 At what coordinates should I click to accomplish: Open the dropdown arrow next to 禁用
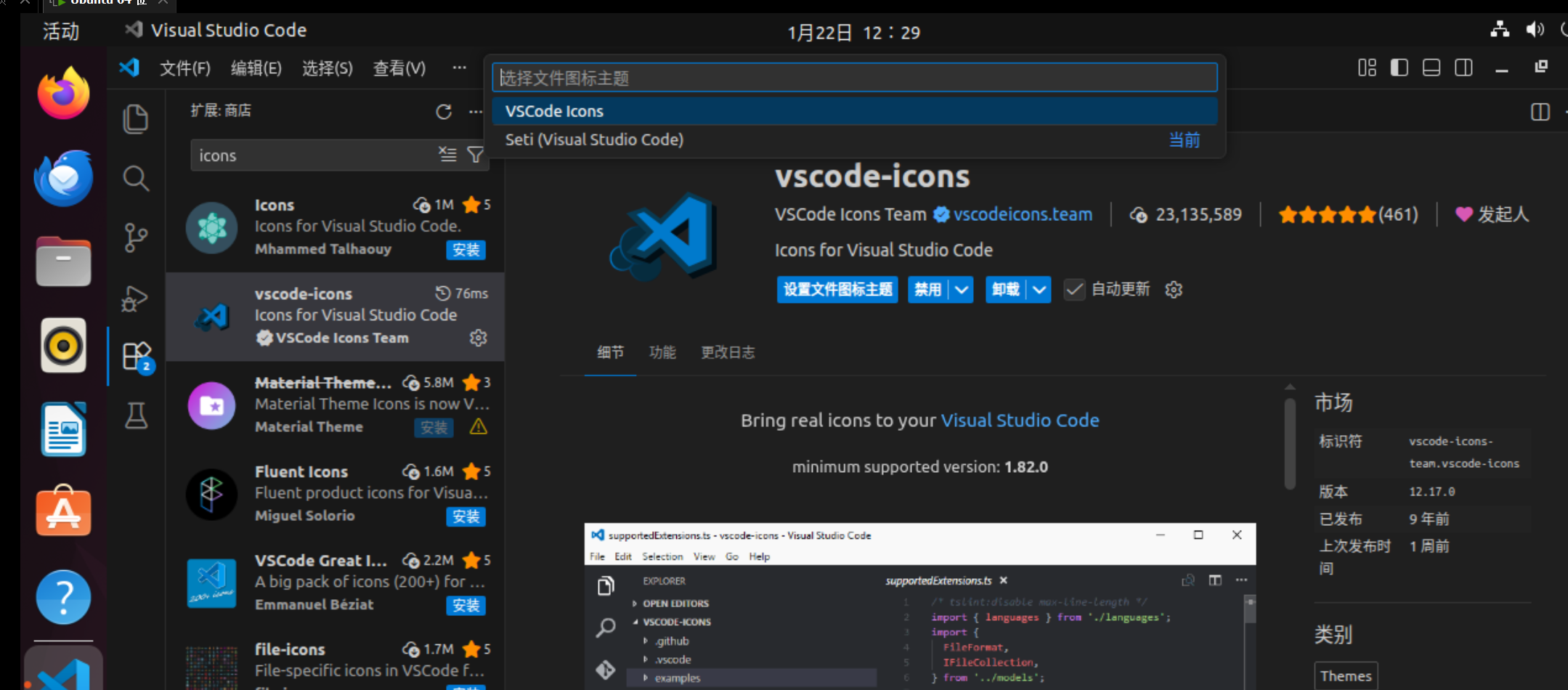point(962,289)
